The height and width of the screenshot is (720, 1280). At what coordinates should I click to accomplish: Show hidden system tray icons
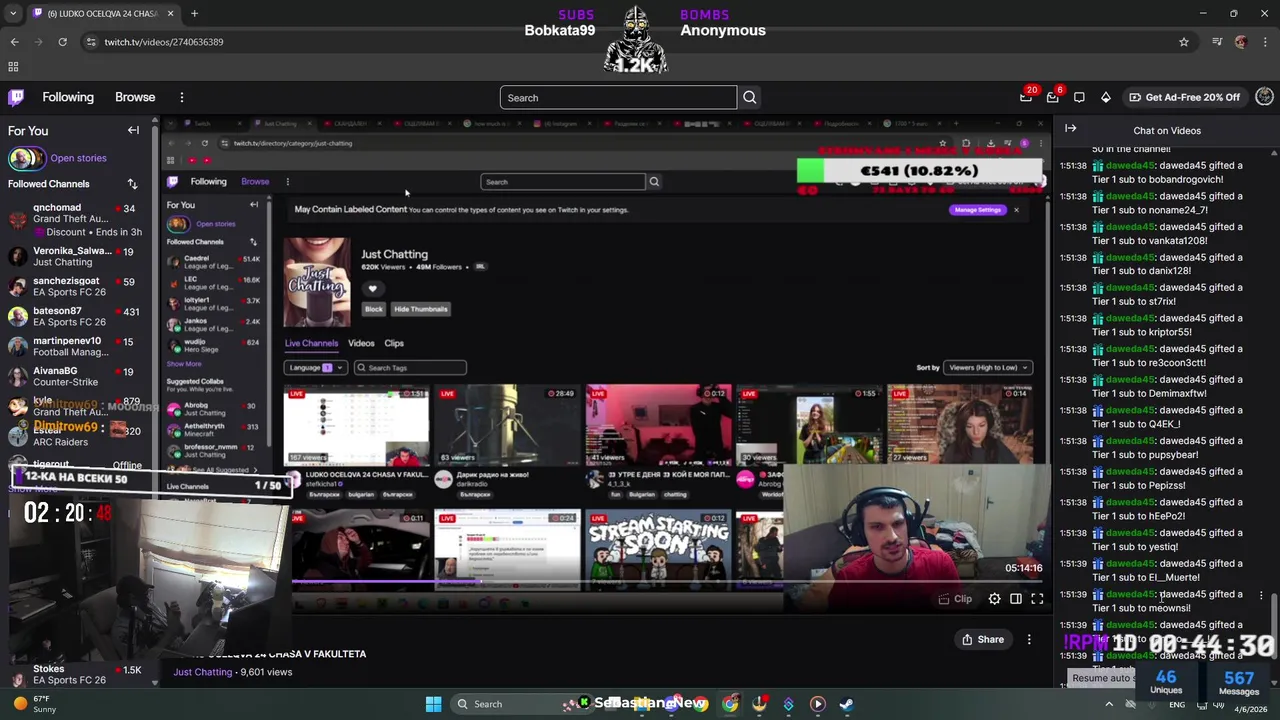click(x=1108, y=704)
